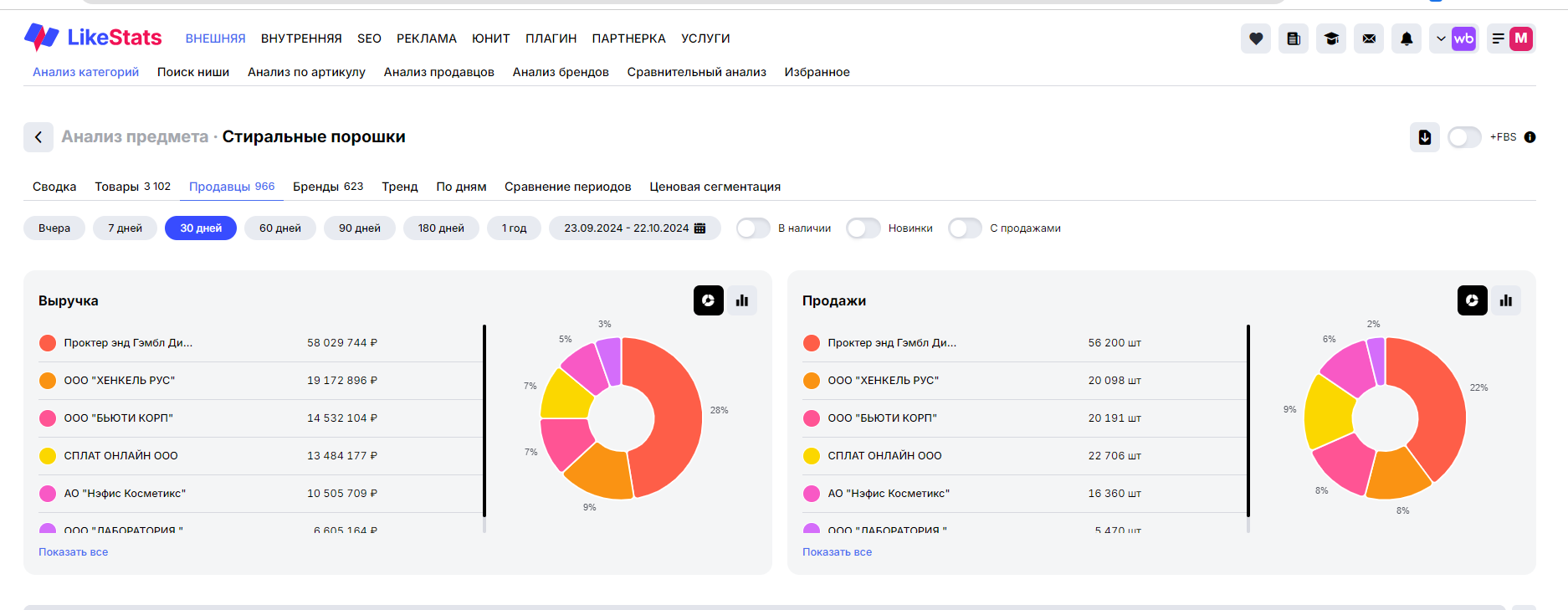Open the calendar icon in date range
1568x610 pixels.
[x=700, y=228]
